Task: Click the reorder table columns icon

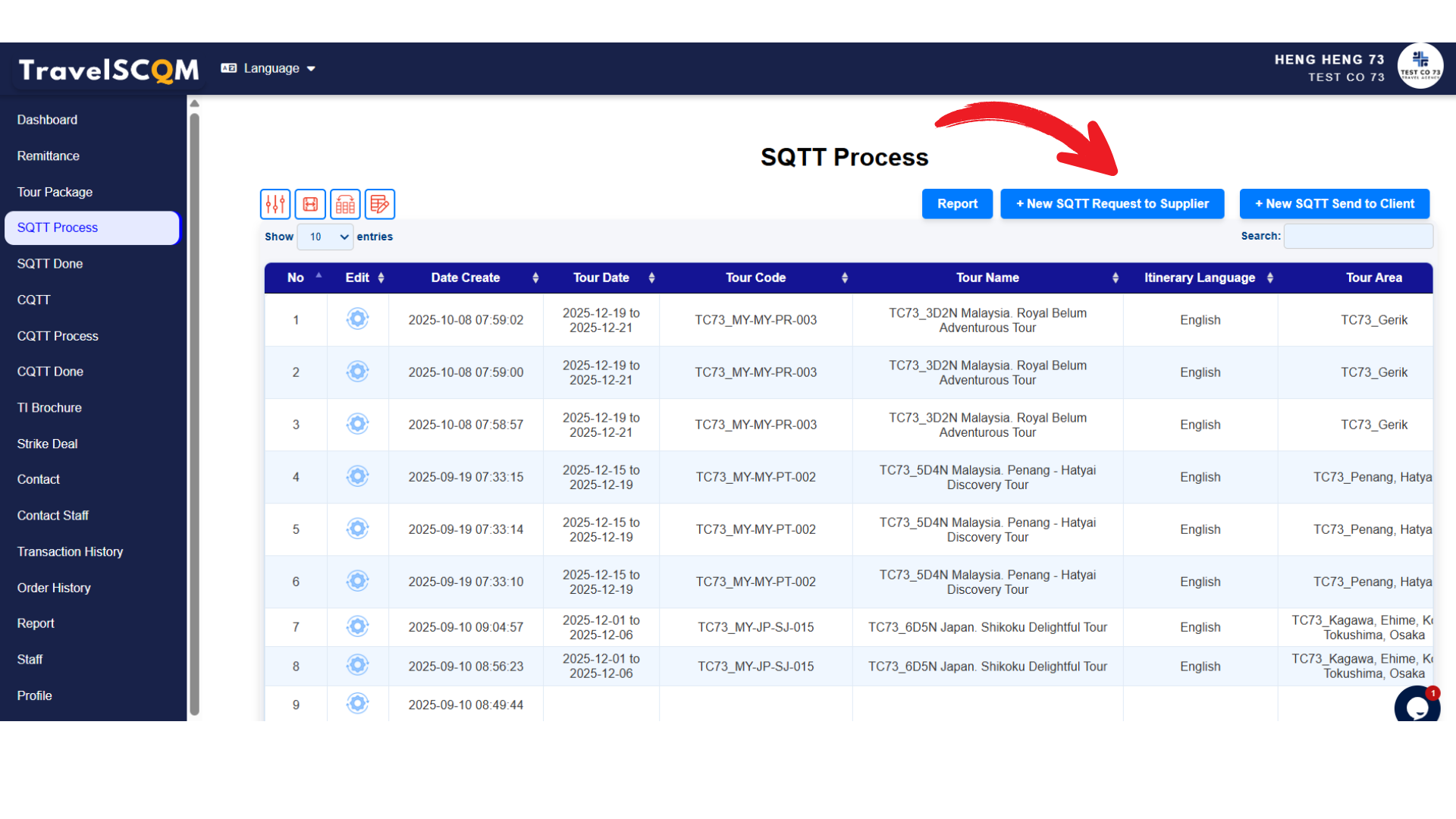Action: click(x=345, y=204)
